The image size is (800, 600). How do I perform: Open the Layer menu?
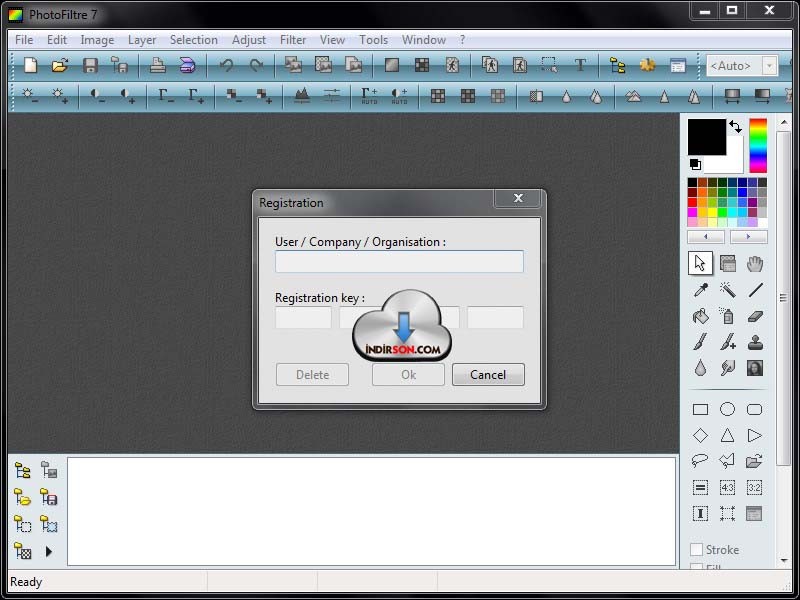[x=142, y=40]
